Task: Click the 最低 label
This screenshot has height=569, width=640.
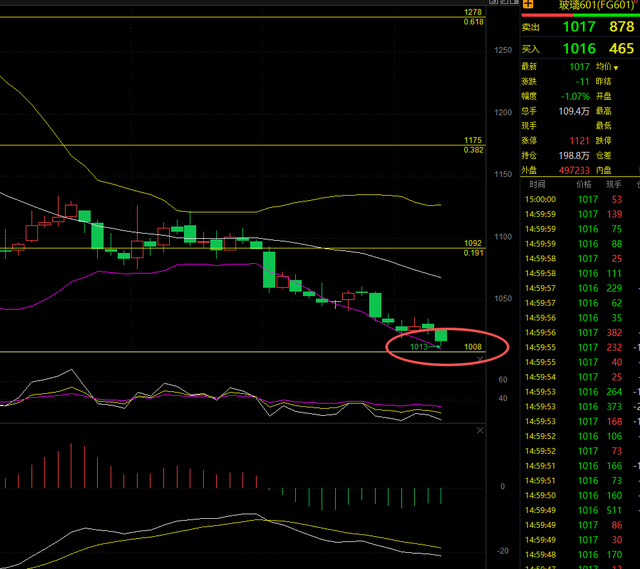Action: [603, 126]
